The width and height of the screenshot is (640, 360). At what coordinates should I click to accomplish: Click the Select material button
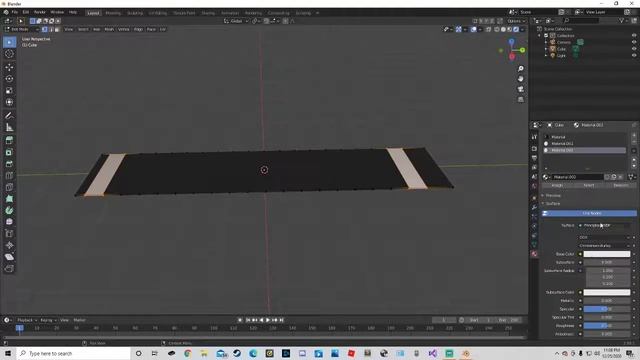pos(589,185)
